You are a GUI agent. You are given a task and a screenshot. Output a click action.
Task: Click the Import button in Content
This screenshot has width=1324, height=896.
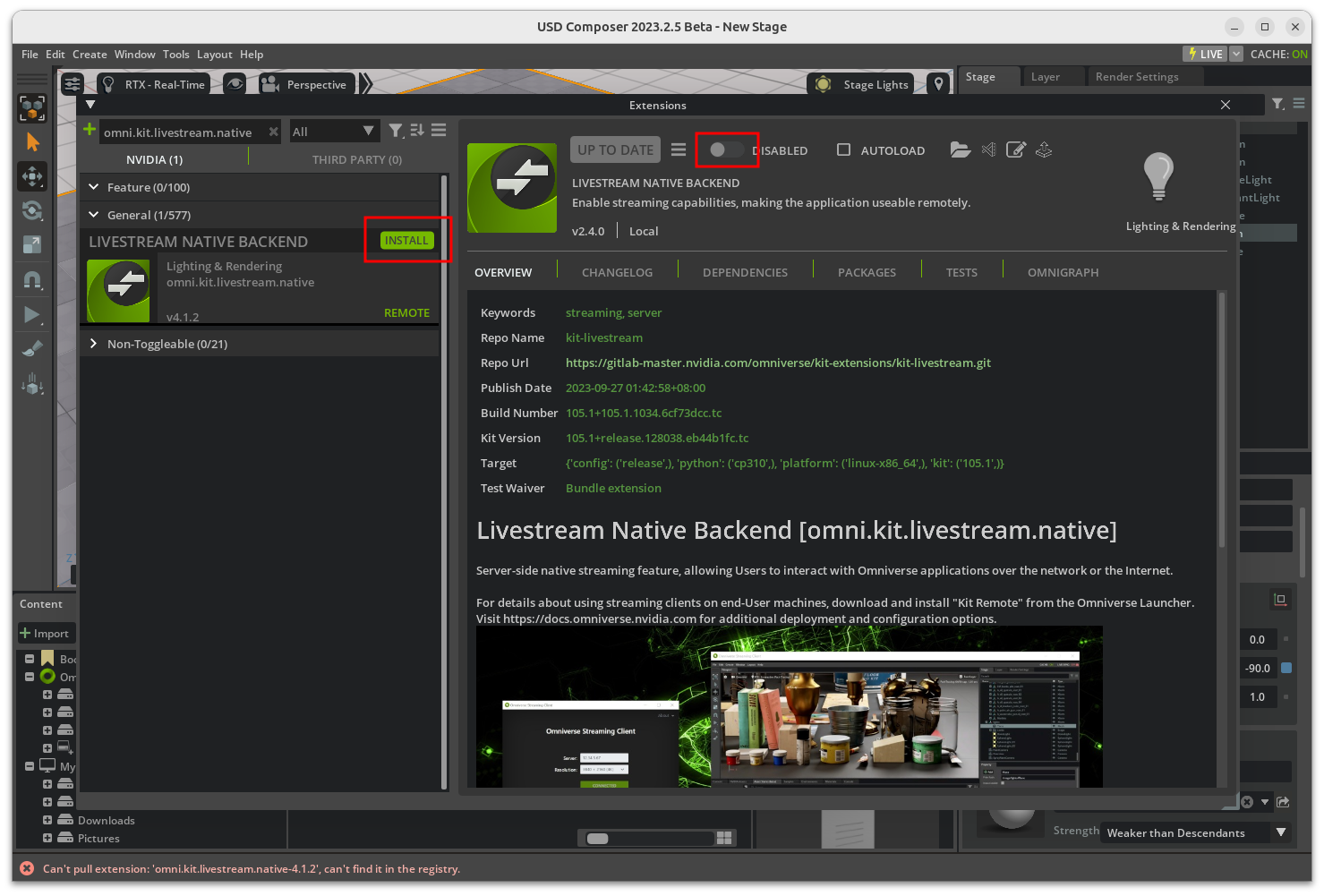(46, 633)
